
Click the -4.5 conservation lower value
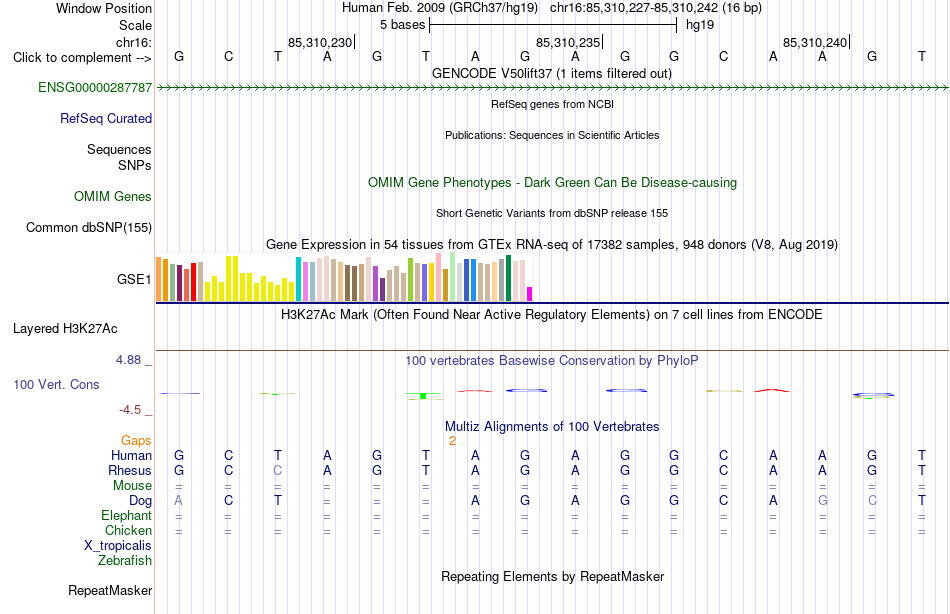point(130,410)
